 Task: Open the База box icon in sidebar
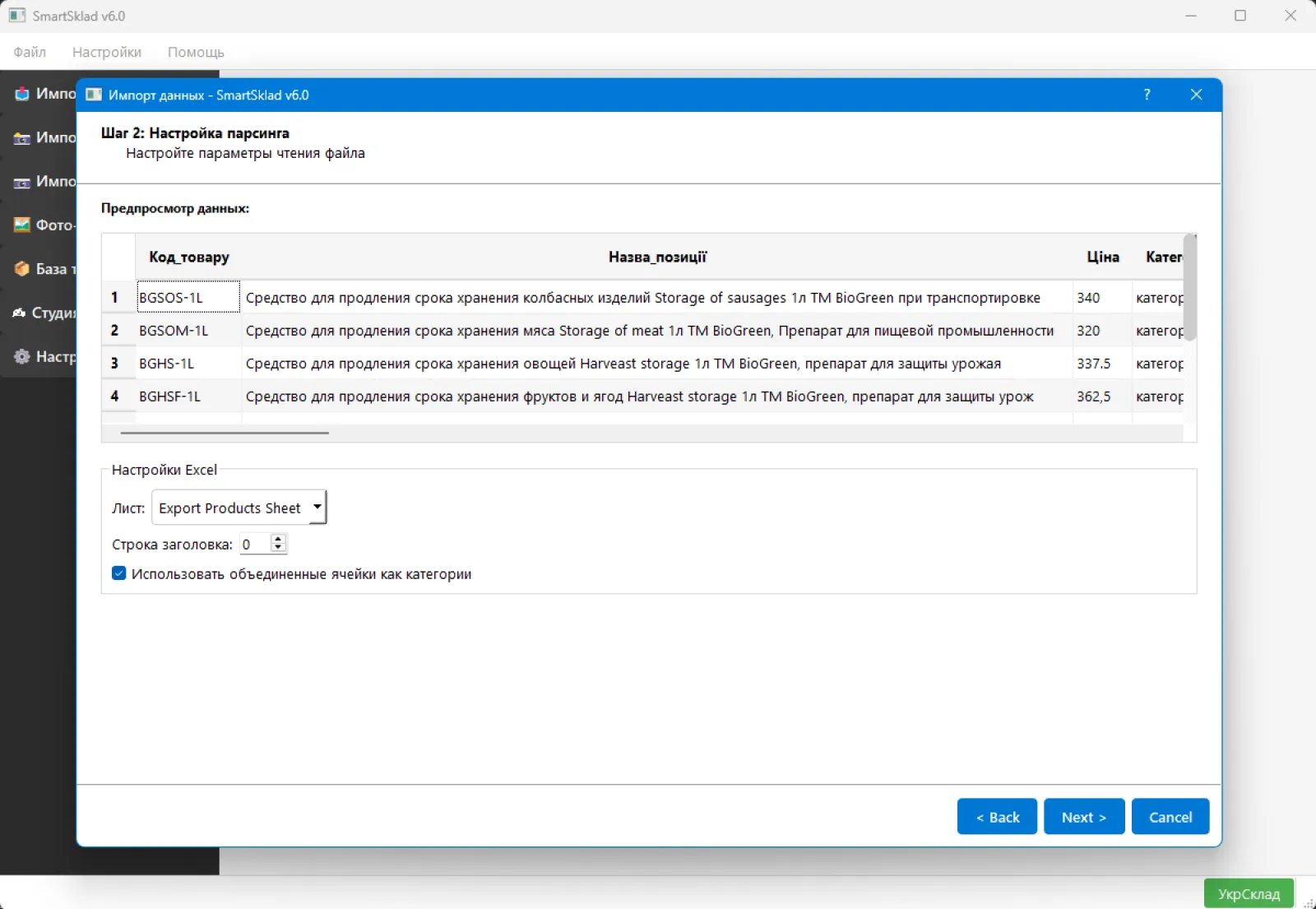[x=22, y=268]
